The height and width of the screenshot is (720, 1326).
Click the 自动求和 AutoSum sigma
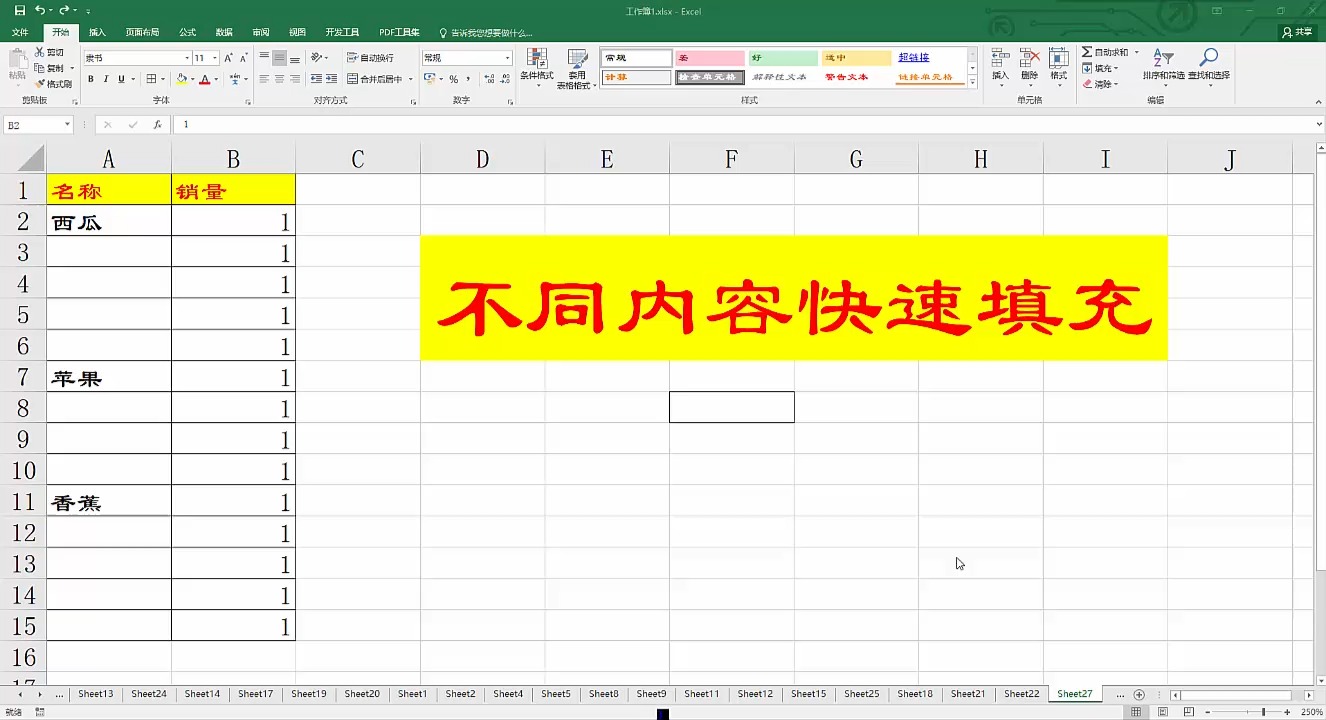pyautogui.click(x=1106, y=52)
